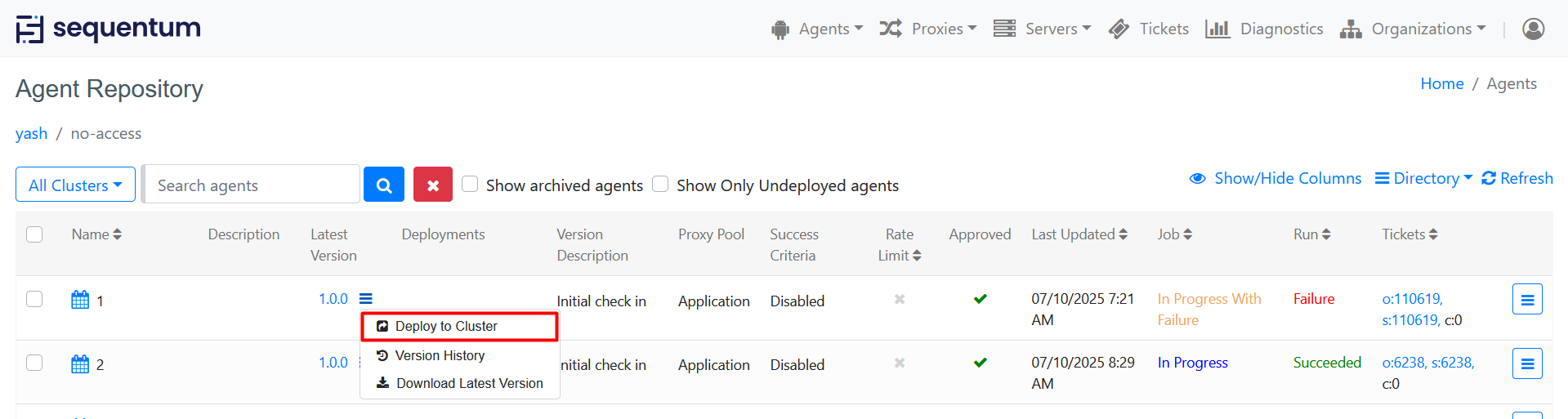Select Deploy to Cluster menu option
Screen dimensions: 1568x419
coord(446,326)
